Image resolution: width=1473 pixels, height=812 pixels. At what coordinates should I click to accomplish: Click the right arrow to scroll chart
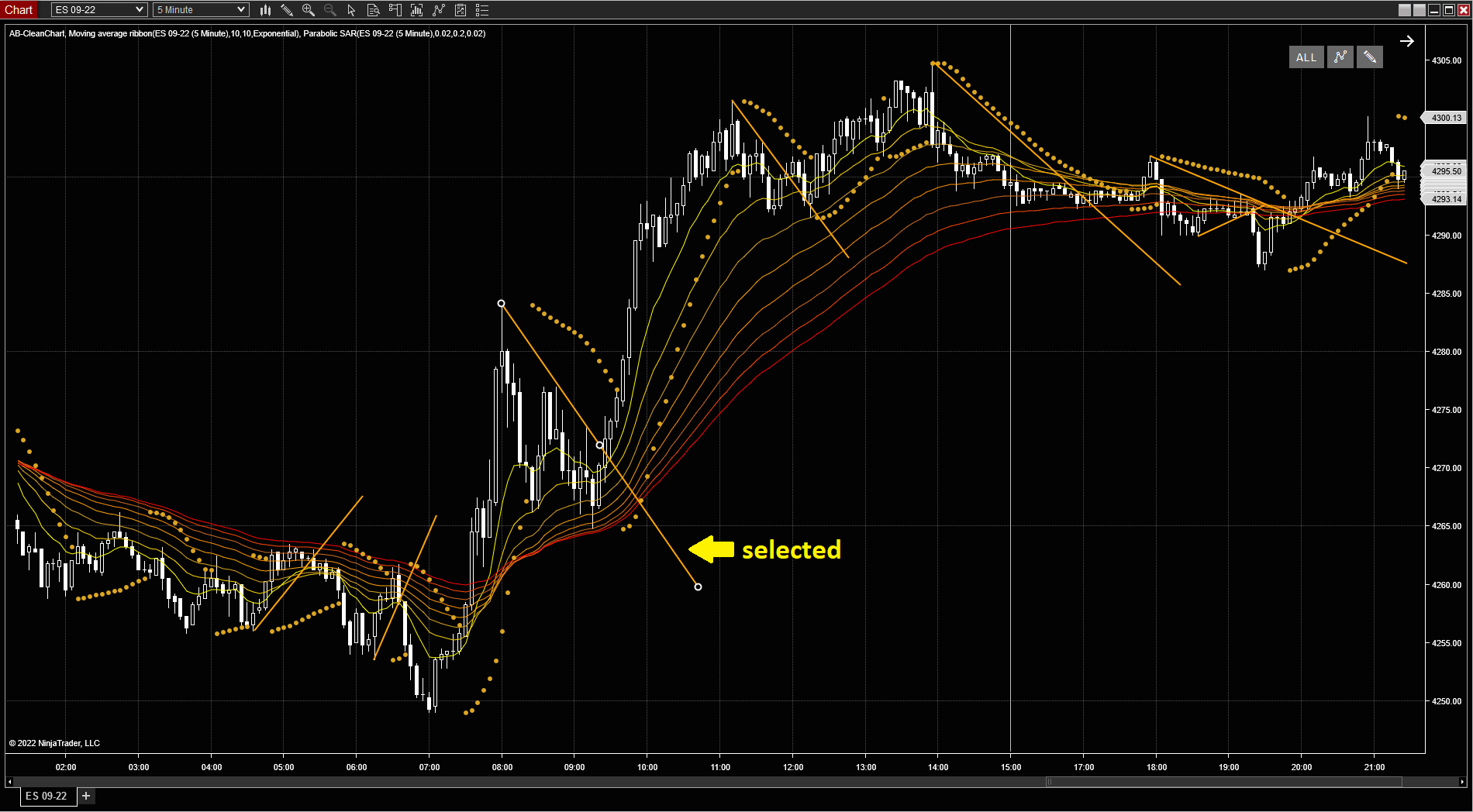1406,41
